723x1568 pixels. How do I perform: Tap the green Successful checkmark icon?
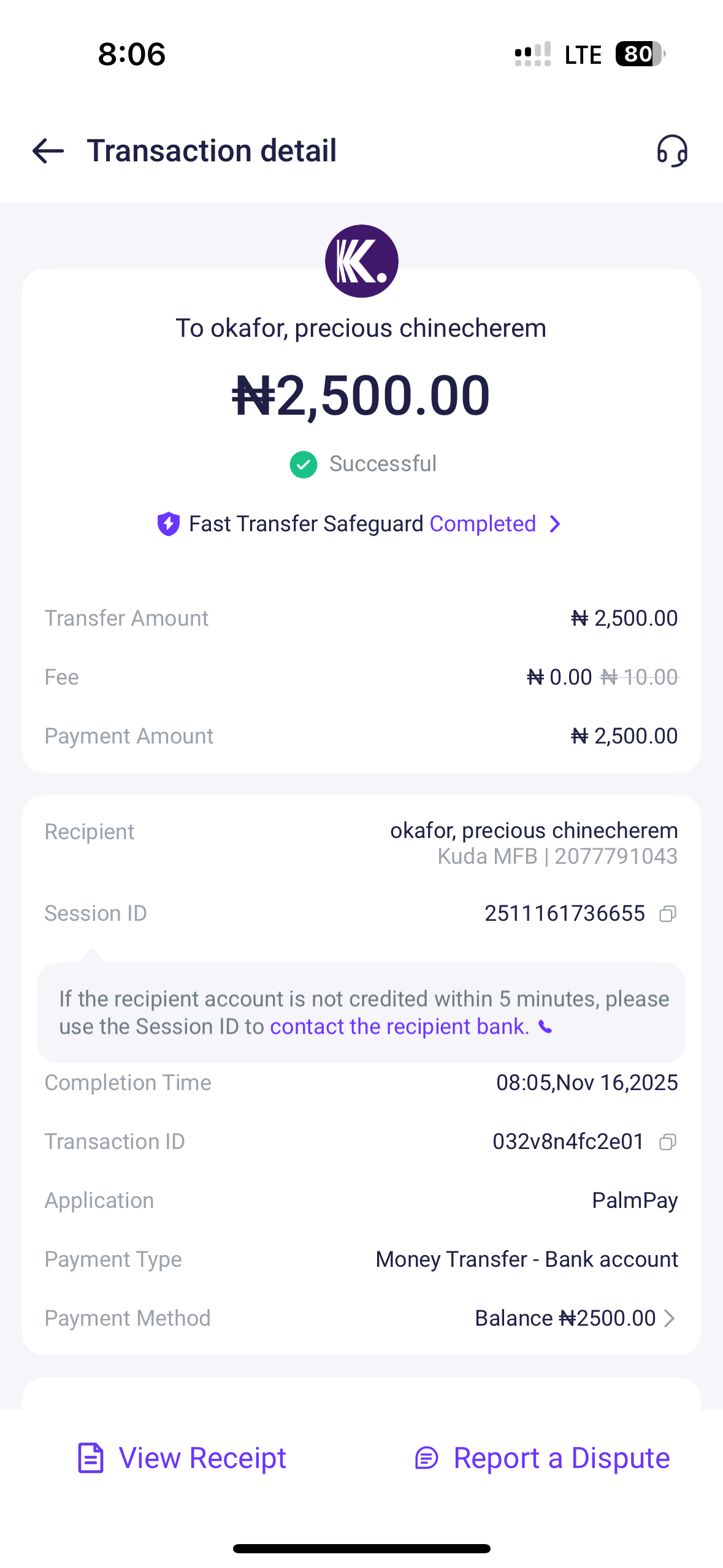point(304,464)
